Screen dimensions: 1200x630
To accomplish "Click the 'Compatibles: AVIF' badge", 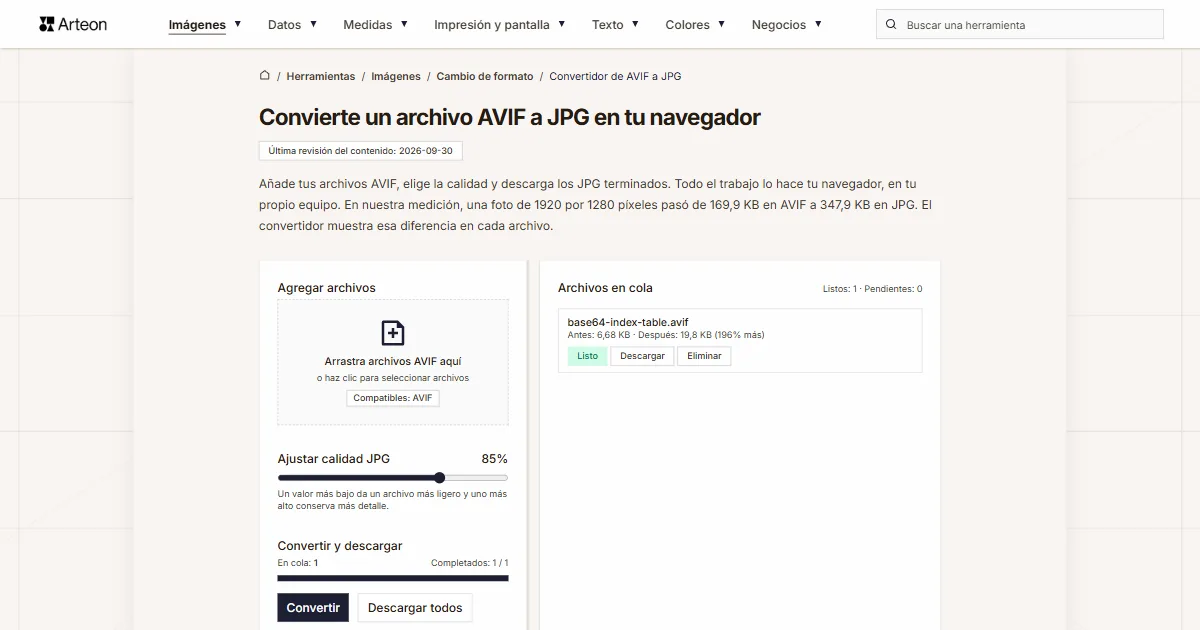I will click(393, 398).
